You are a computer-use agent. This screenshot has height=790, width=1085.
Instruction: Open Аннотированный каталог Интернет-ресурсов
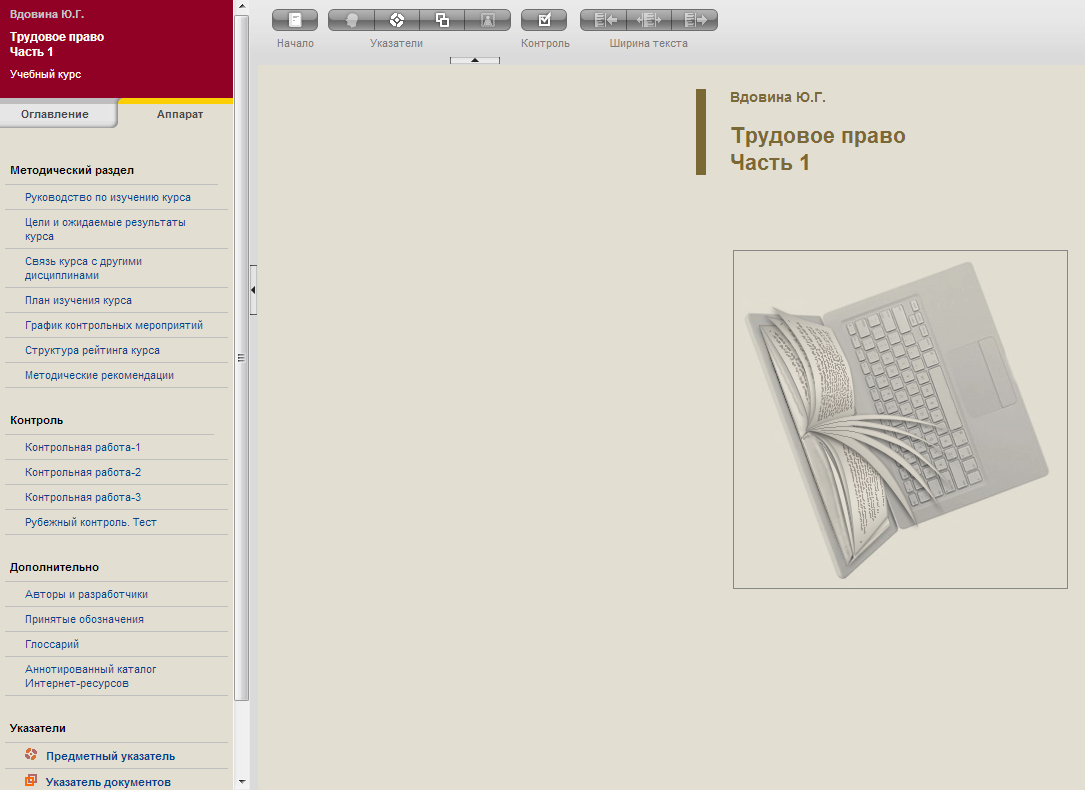click(91, 676)
